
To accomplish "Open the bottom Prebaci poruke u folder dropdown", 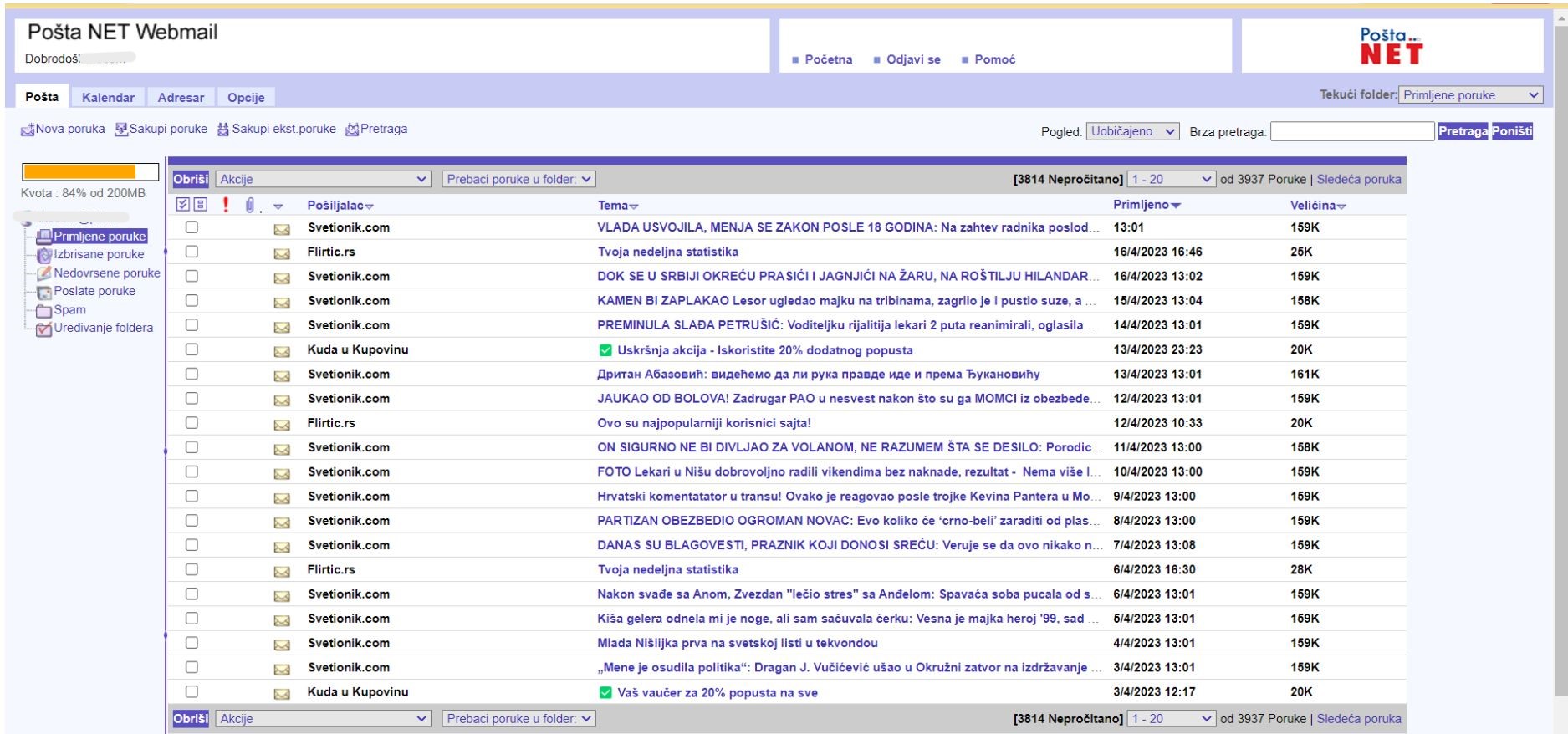I will point(518,718).
